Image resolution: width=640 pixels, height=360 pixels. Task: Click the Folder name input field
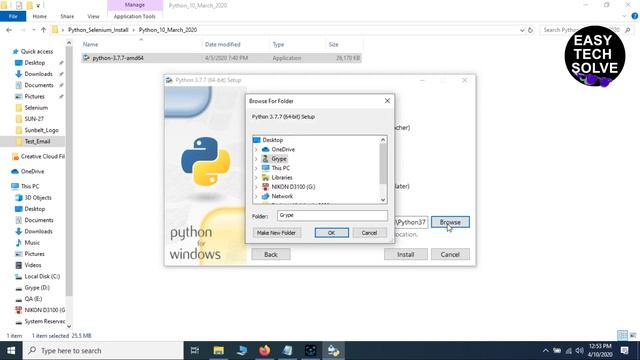(x=332, y=216)
